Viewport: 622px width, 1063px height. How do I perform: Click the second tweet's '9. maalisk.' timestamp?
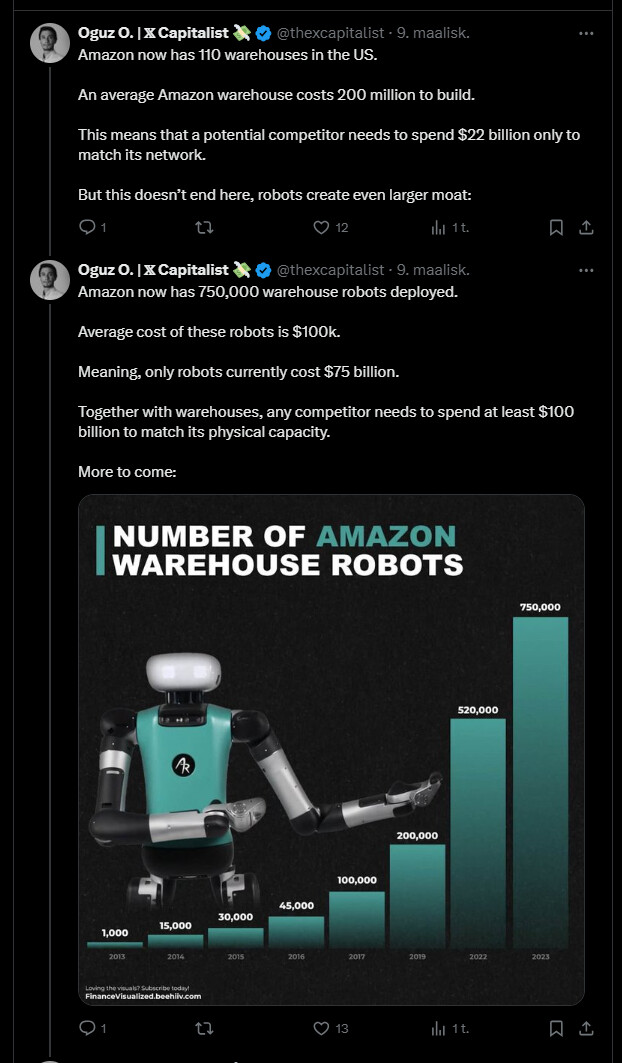pyautogui.click(x=433, y=270)
